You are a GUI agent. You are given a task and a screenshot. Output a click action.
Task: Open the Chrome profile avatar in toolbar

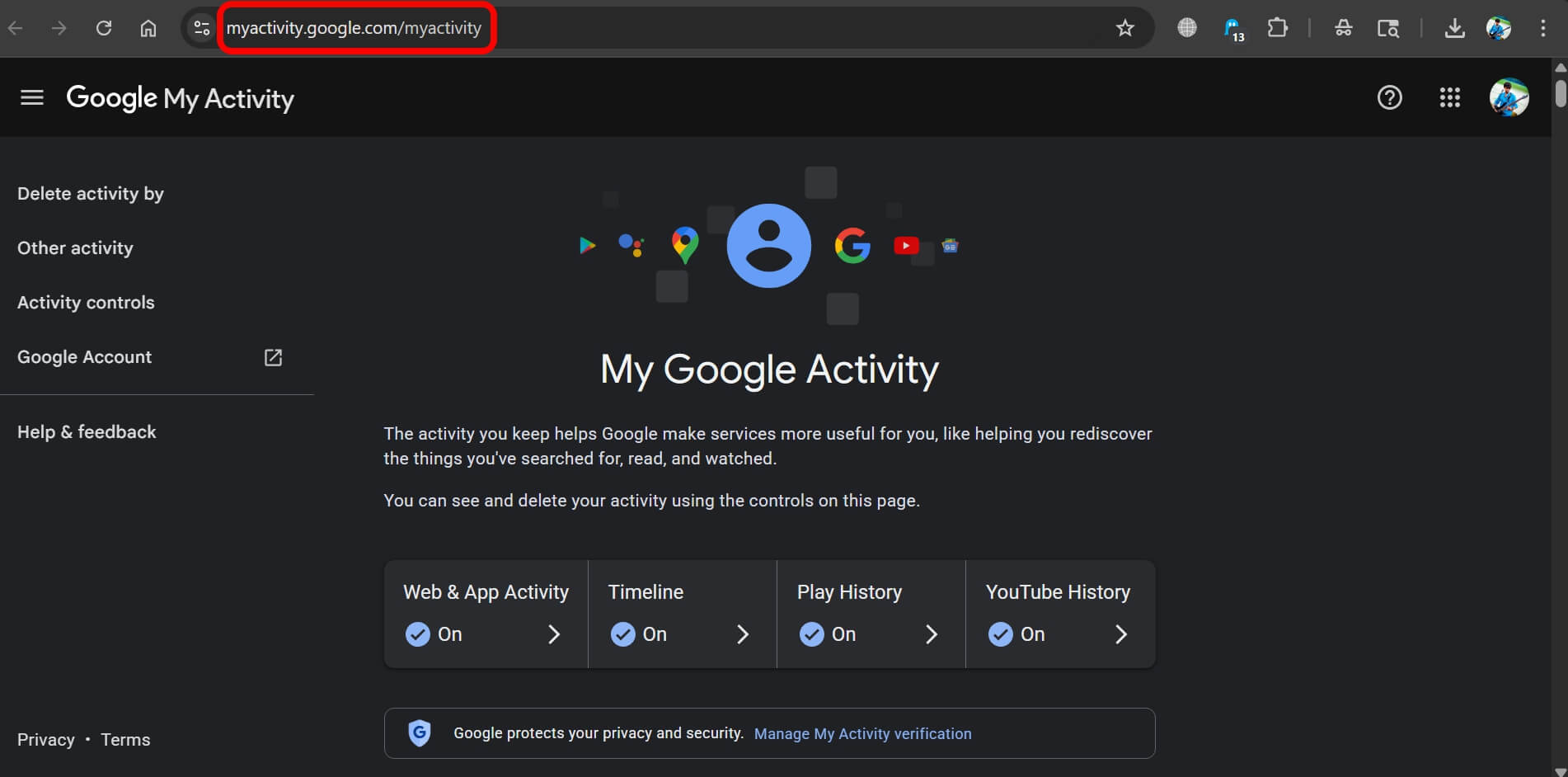[x=1499, y=28]
